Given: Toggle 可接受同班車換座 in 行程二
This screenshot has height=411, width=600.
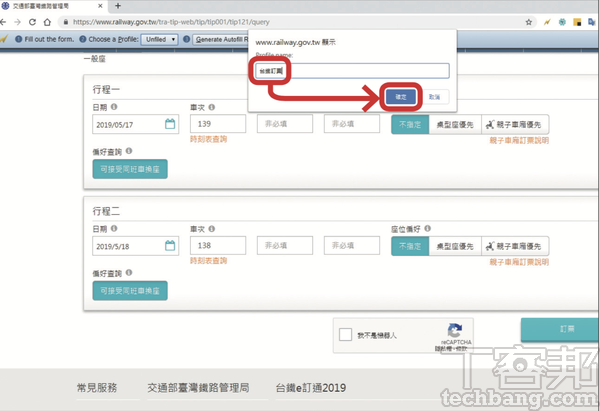Looking at the screenshot, I should pyautogui.click(x=130, y=291).
